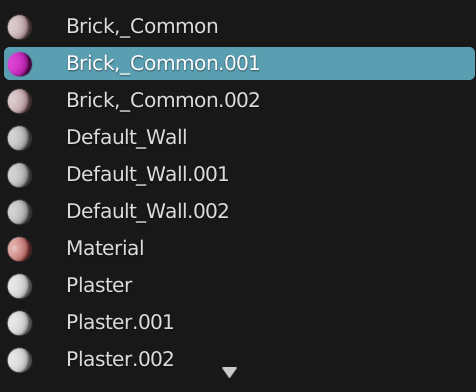Choose Plaster.002 from the material list
The height and width of the screenshot is (392, 476).
239,360
